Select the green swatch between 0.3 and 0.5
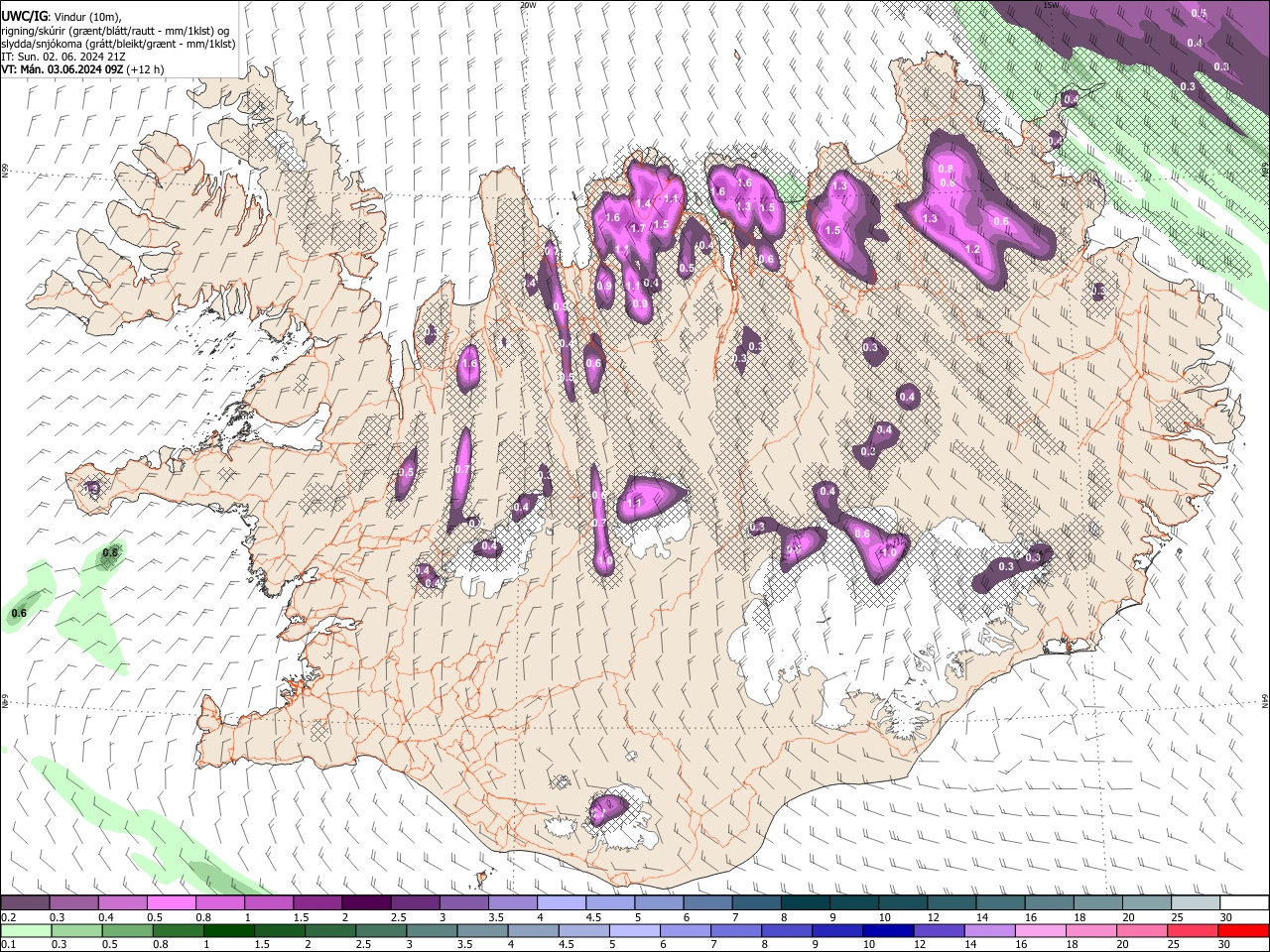 point(75,931)
